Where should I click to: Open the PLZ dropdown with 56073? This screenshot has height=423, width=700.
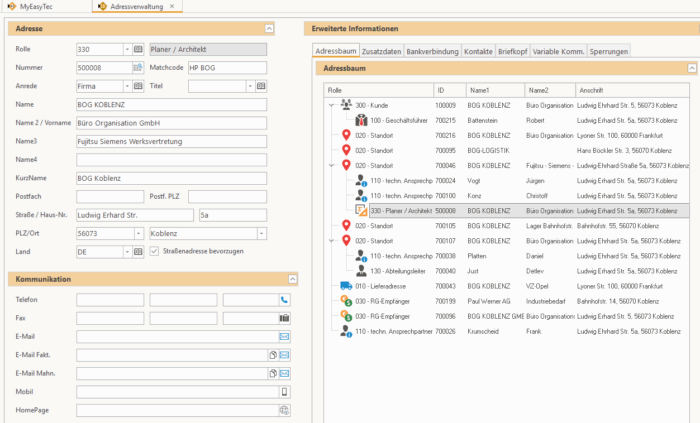point(139,233)
